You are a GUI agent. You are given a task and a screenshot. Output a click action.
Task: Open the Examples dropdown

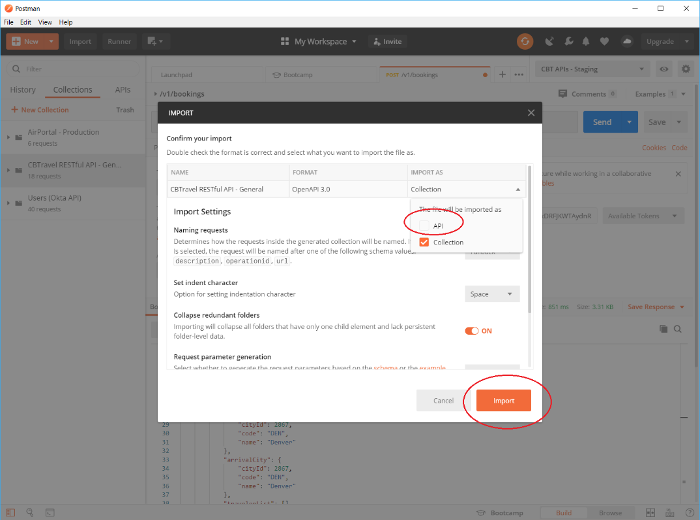pos(660,94)
